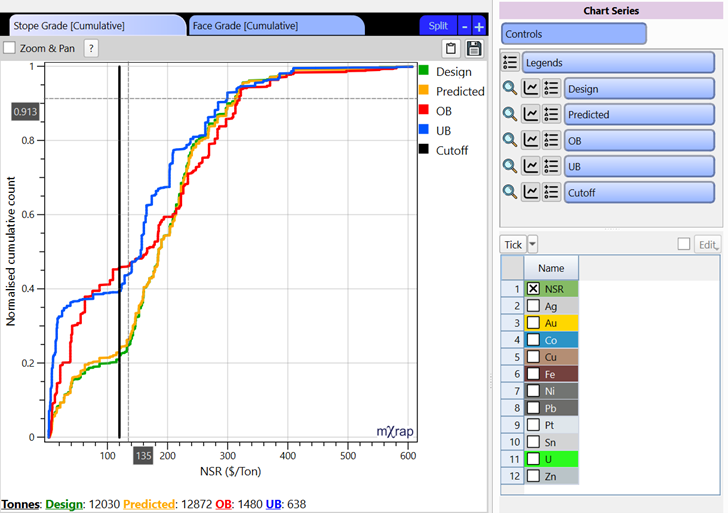The height and width of the screenshot is (513, 728).
Task: Click the question mark help button
Action: point(91,48)
